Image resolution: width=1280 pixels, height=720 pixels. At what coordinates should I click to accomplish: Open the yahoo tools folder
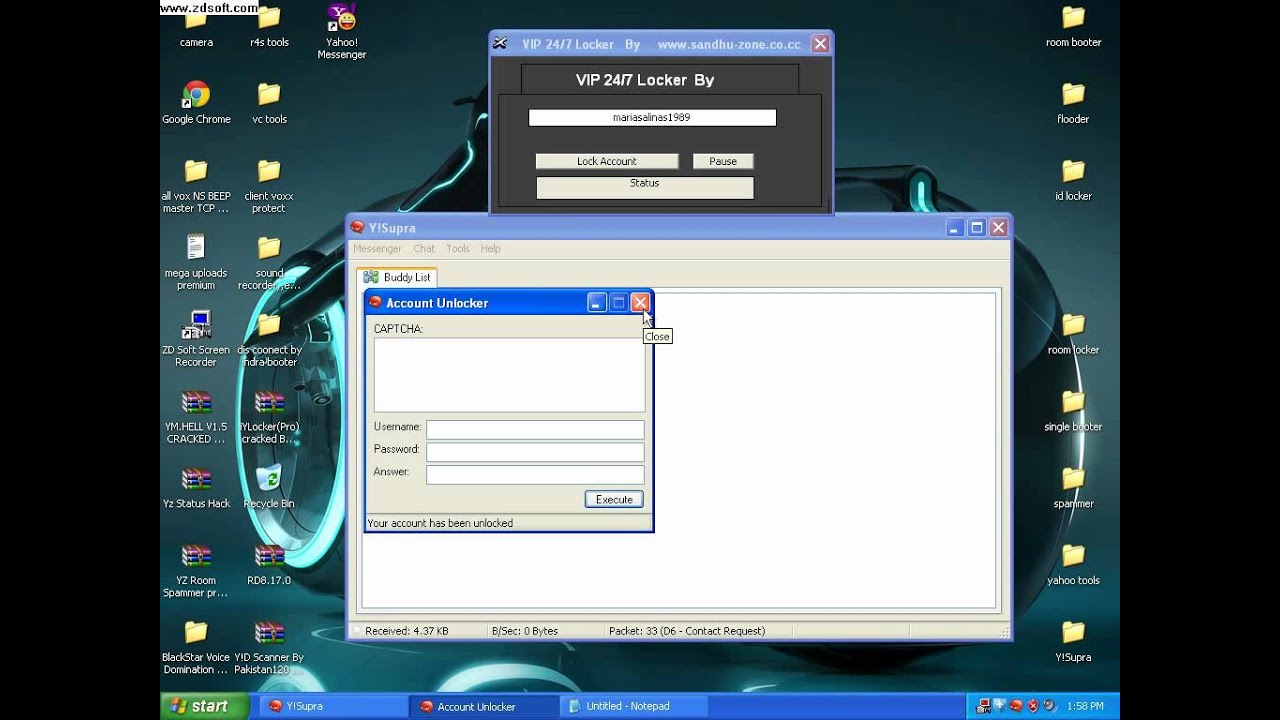click(x=1073, y=564)
